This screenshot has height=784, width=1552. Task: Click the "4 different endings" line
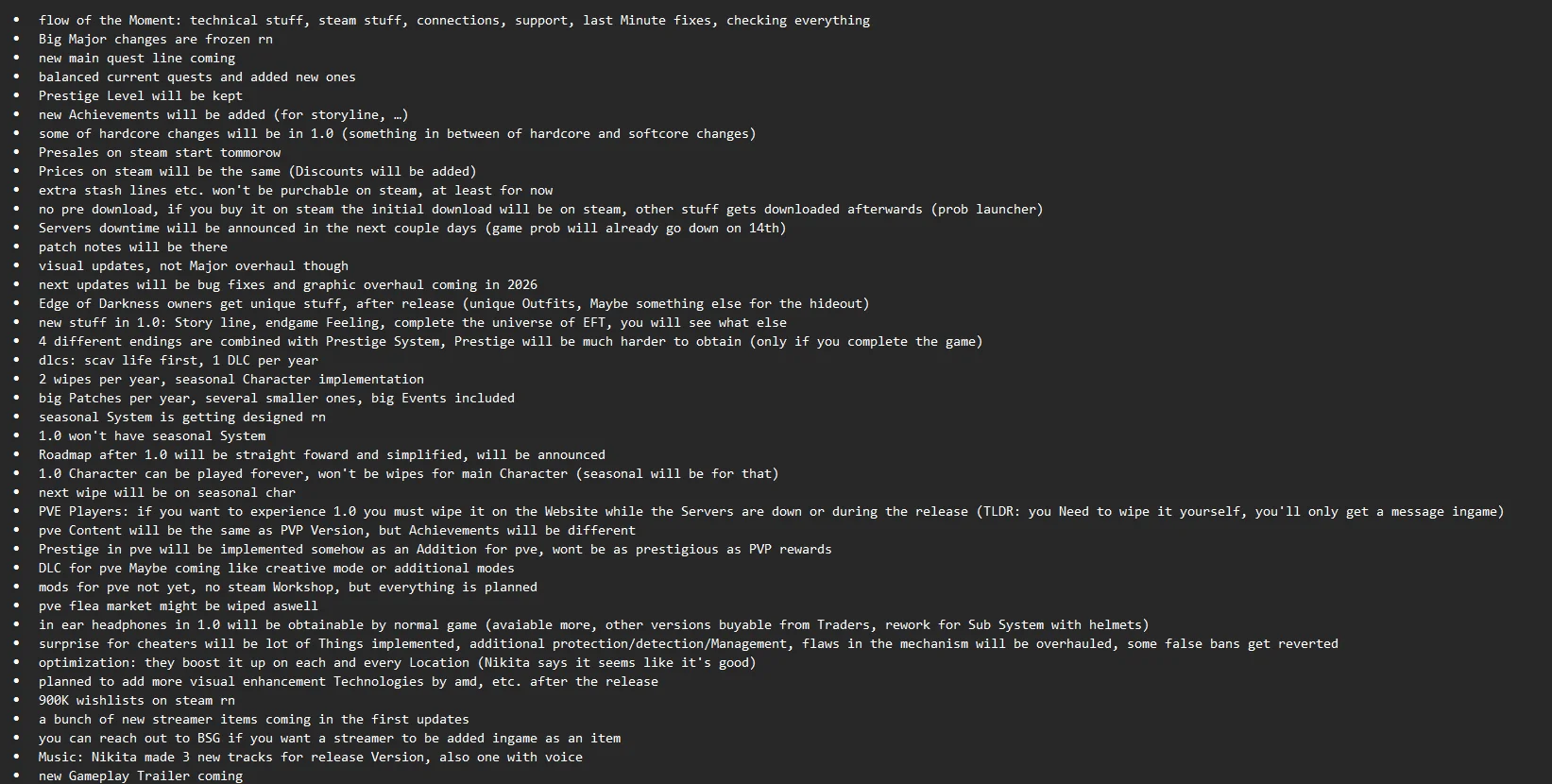[510, 341]
